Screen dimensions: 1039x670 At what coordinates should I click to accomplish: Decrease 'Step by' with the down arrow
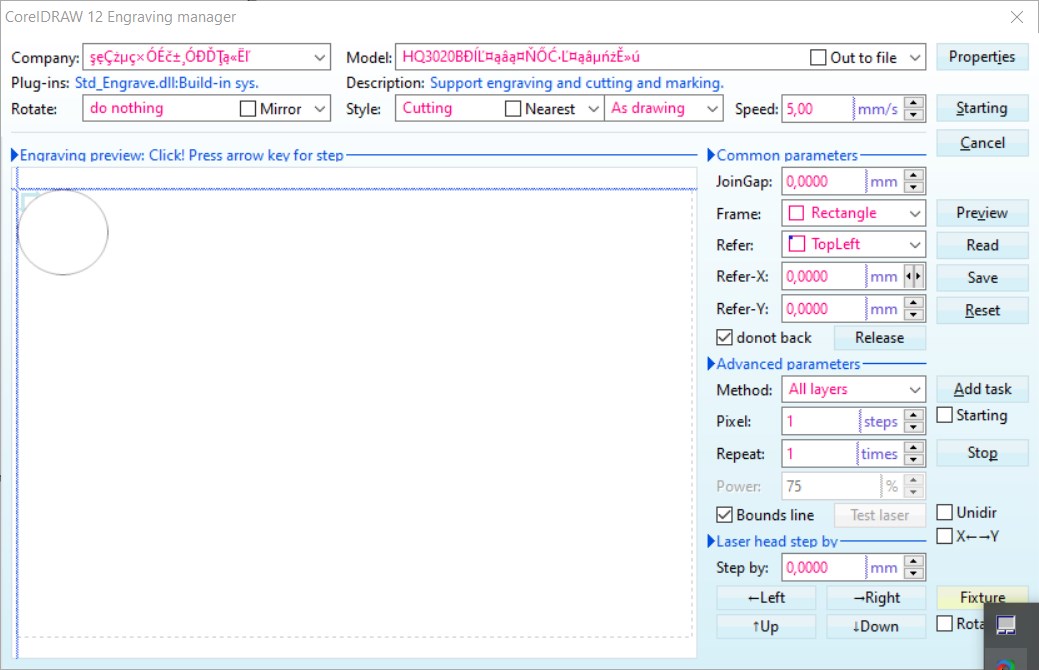pyautogui.click(x=914, y=574)
